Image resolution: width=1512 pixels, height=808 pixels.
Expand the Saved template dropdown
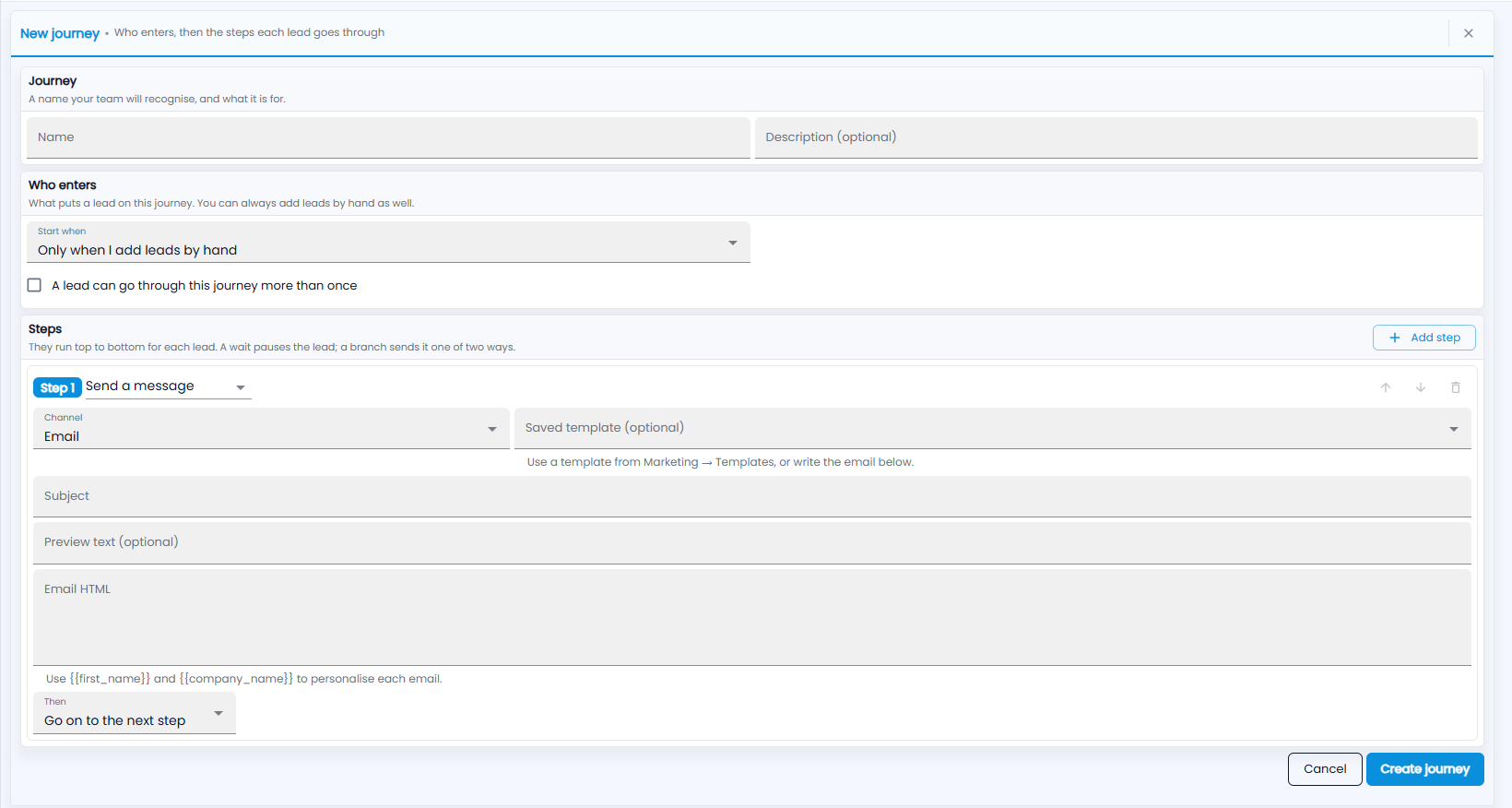coord(992,428)
